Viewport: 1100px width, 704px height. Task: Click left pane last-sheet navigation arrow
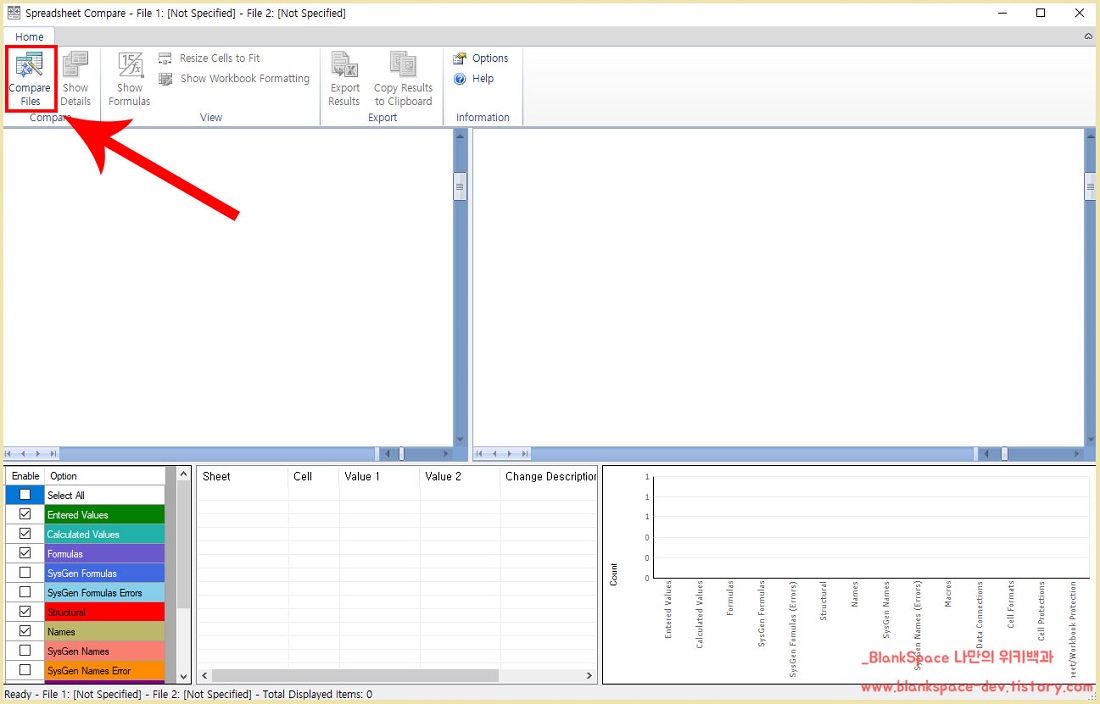click(53, 454)
